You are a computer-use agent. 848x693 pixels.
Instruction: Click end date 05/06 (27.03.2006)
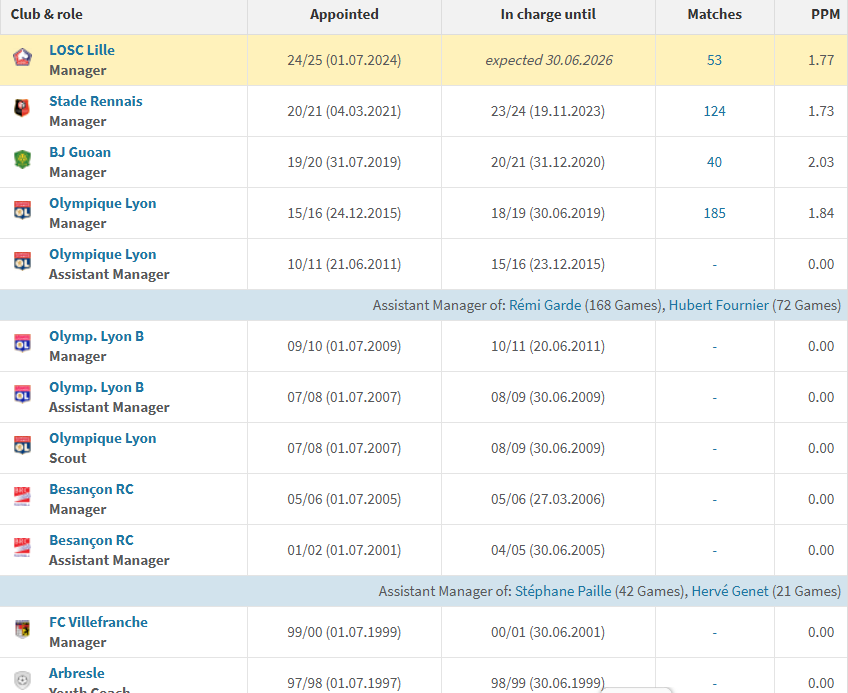click(548, 499)
